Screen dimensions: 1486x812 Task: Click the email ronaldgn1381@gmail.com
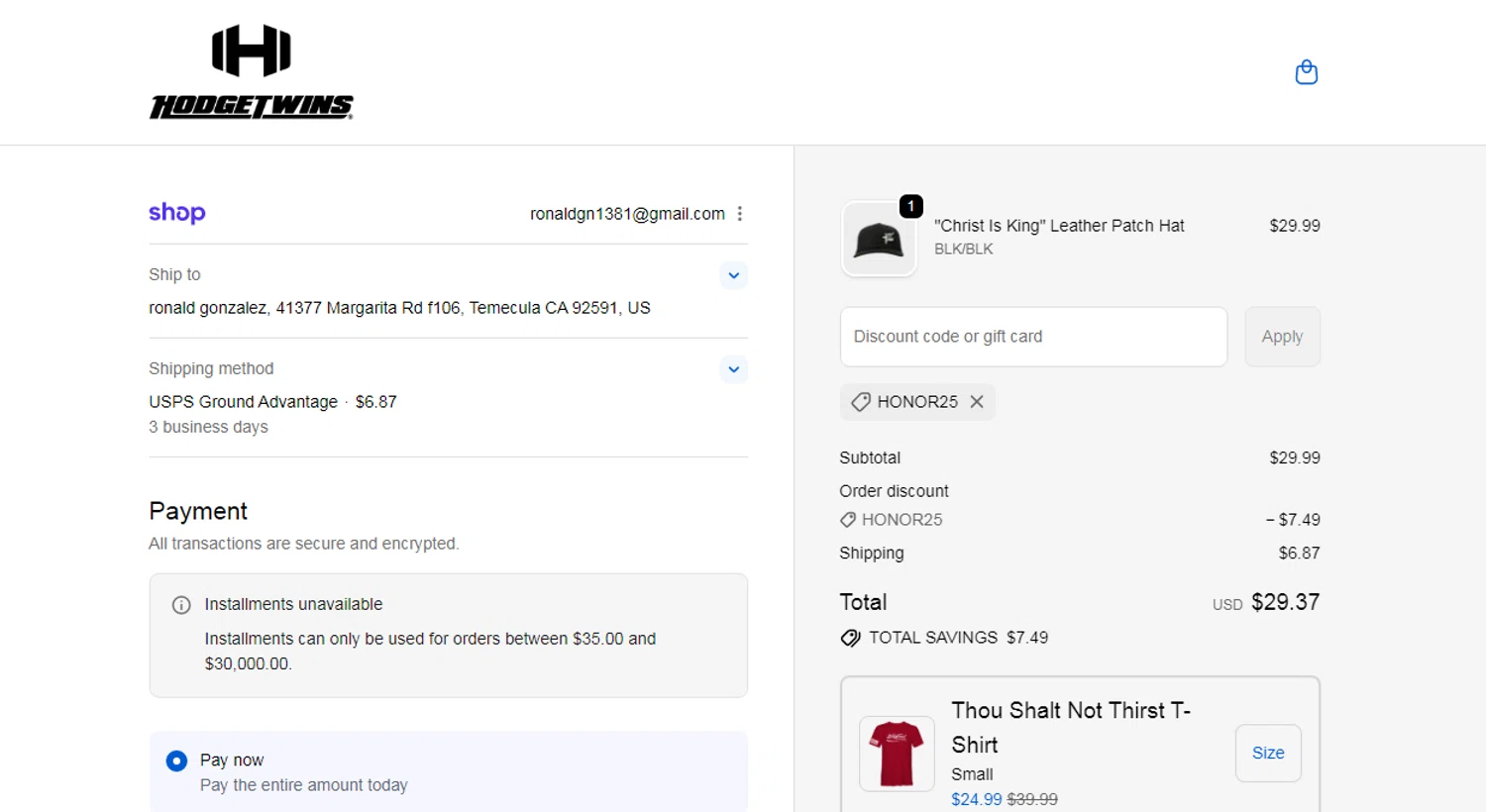[x=627, y=214]
